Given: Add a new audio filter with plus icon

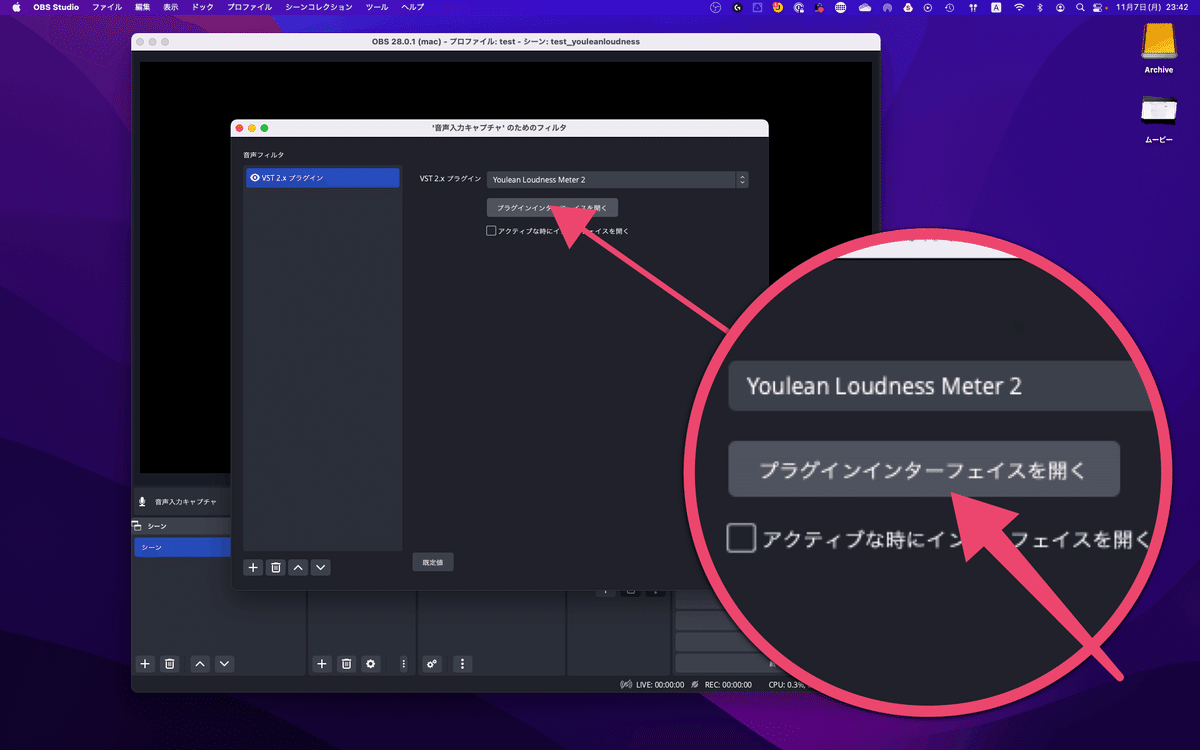Looking at the screenshot, I should point(253,567).
